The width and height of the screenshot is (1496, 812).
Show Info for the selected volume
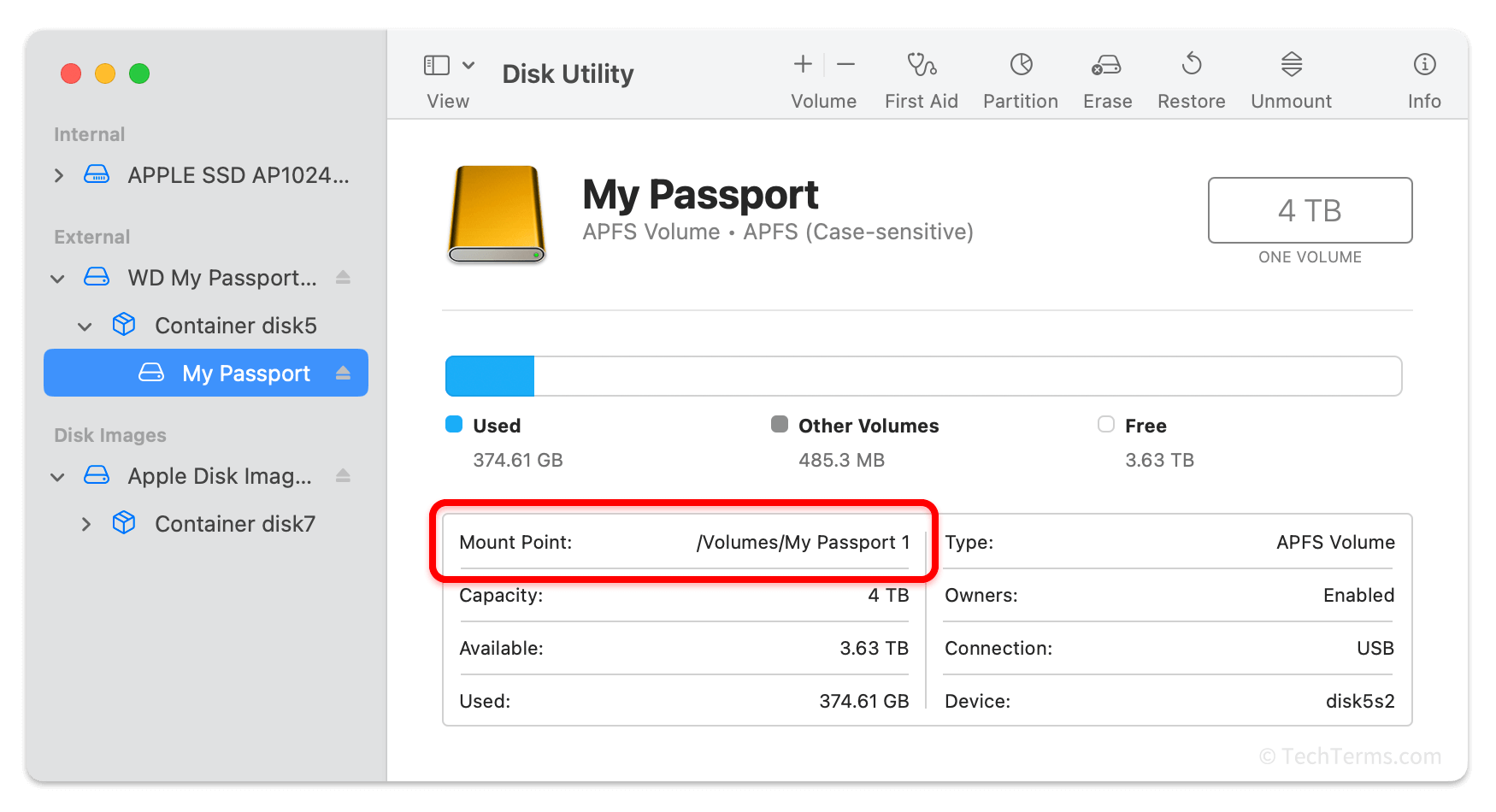1424,64
